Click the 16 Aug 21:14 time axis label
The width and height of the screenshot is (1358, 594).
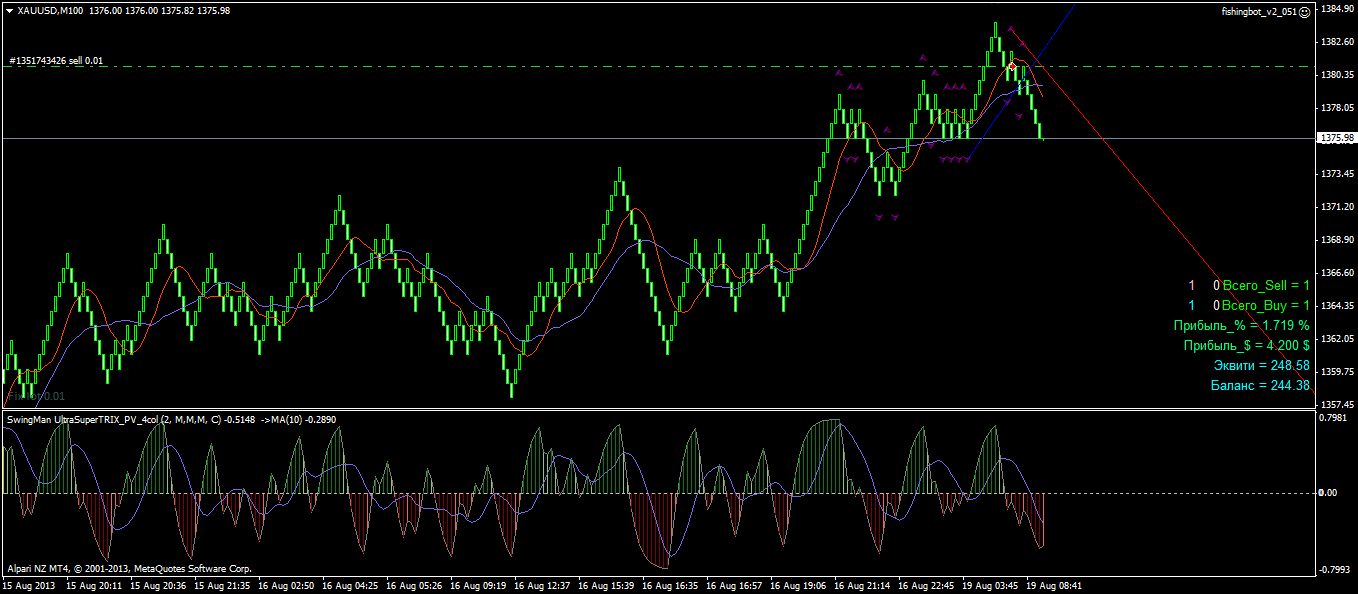863,585
